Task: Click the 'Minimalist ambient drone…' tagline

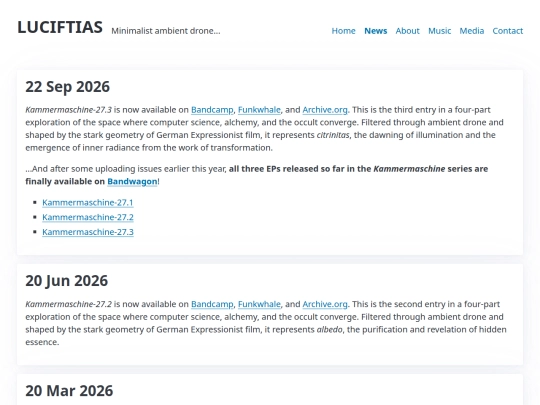Action: coord(166,31)
